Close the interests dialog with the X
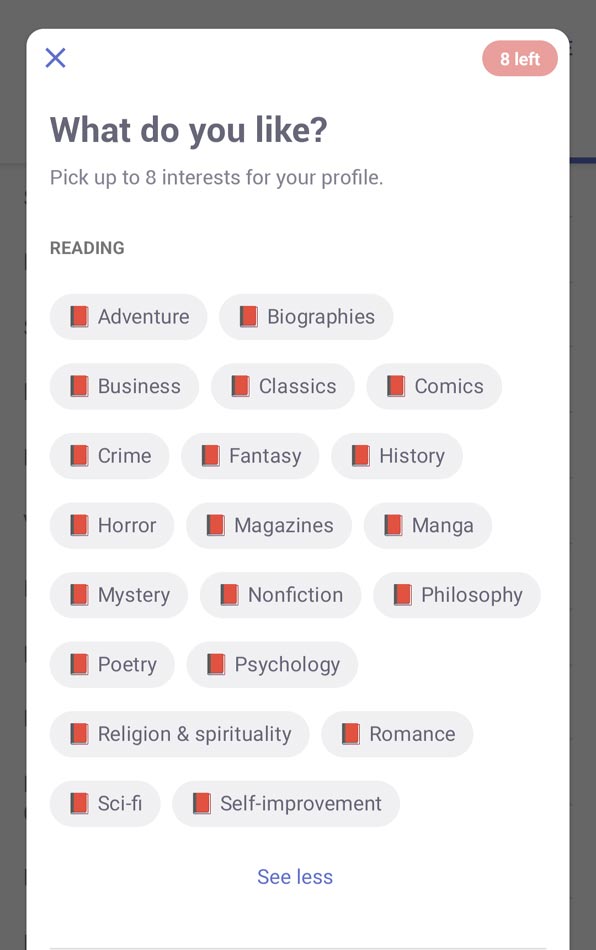Image resolution: width=596 pixels, height=950 pixels. pos(55,58)
